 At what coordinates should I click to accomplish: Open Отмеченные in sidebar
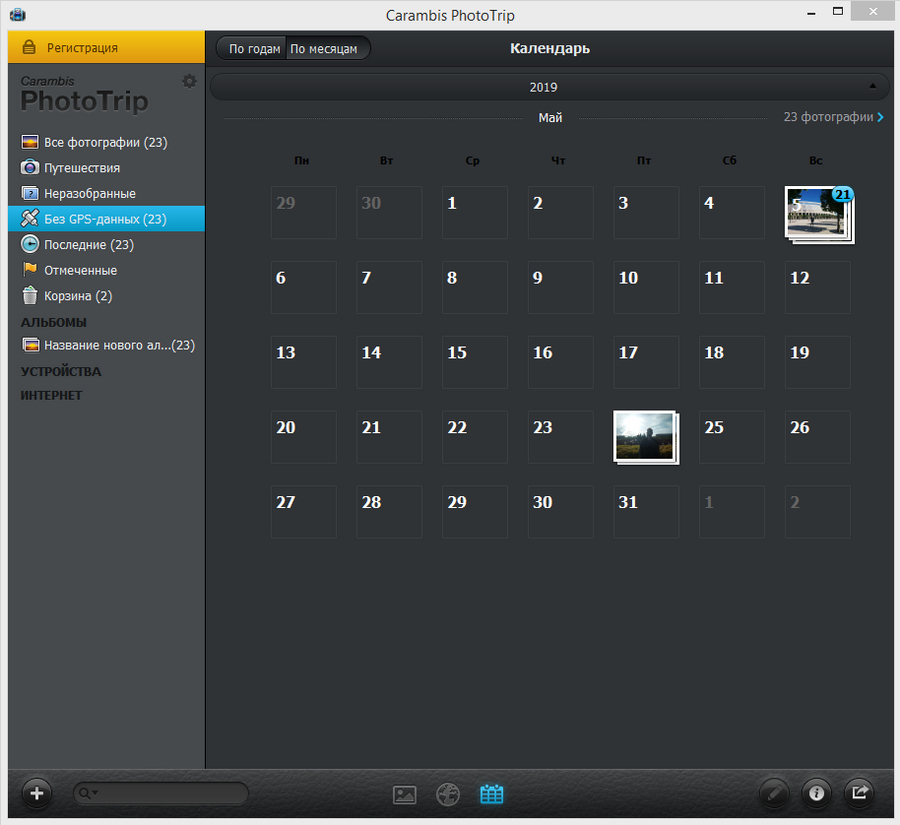click(x=106, y=270)
